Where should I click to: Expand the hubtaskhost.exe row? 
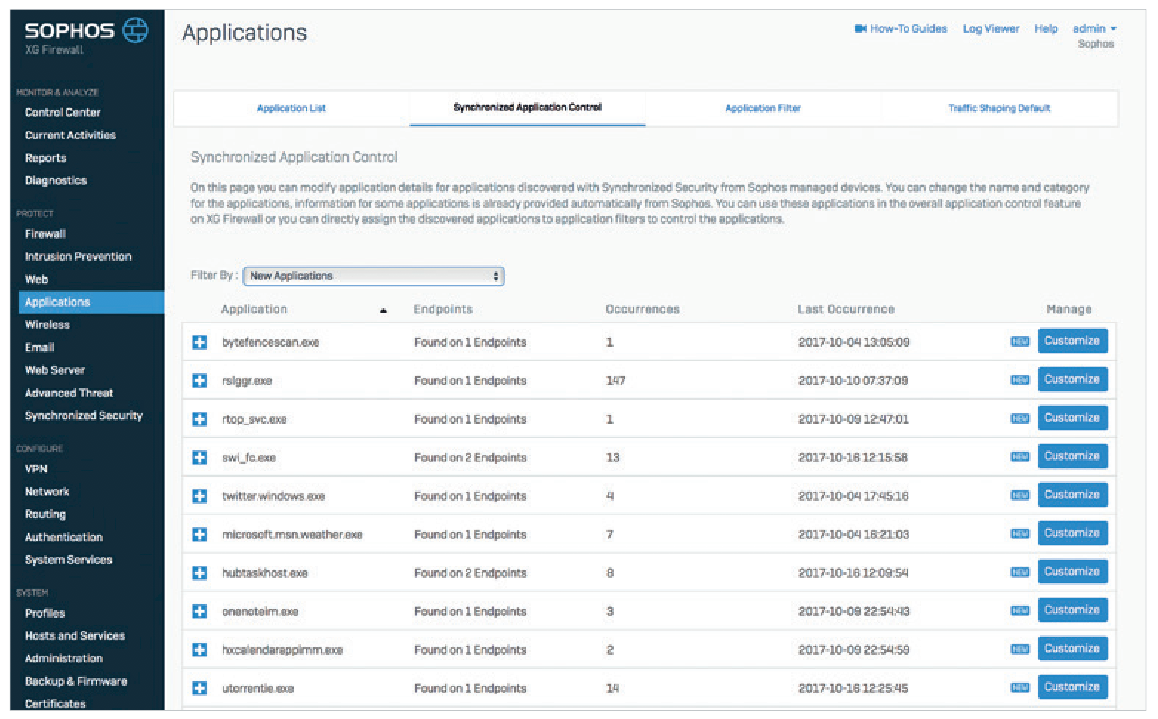click(x=199, y=573)
